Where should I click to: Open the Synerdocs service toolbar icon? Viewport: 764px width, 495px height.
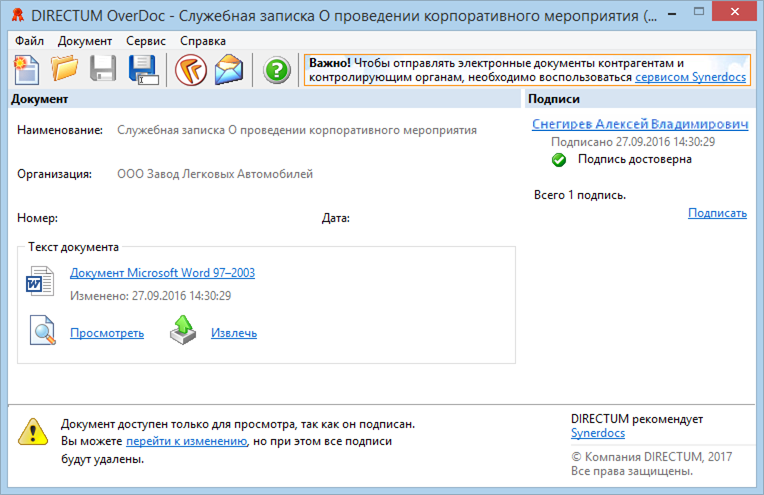tap(191, 70)
